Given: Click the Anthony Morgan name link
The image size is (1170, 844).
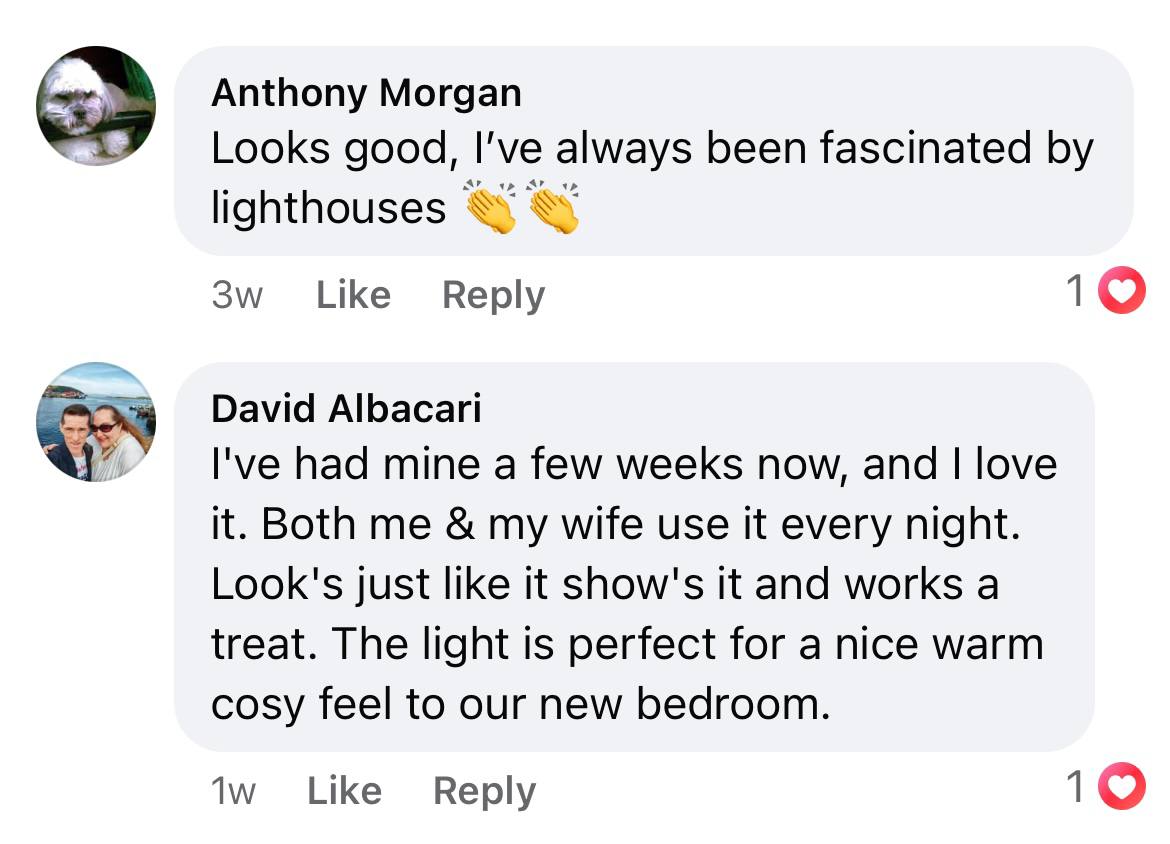Looking at the screenshot, I should [x=366, y=93].
